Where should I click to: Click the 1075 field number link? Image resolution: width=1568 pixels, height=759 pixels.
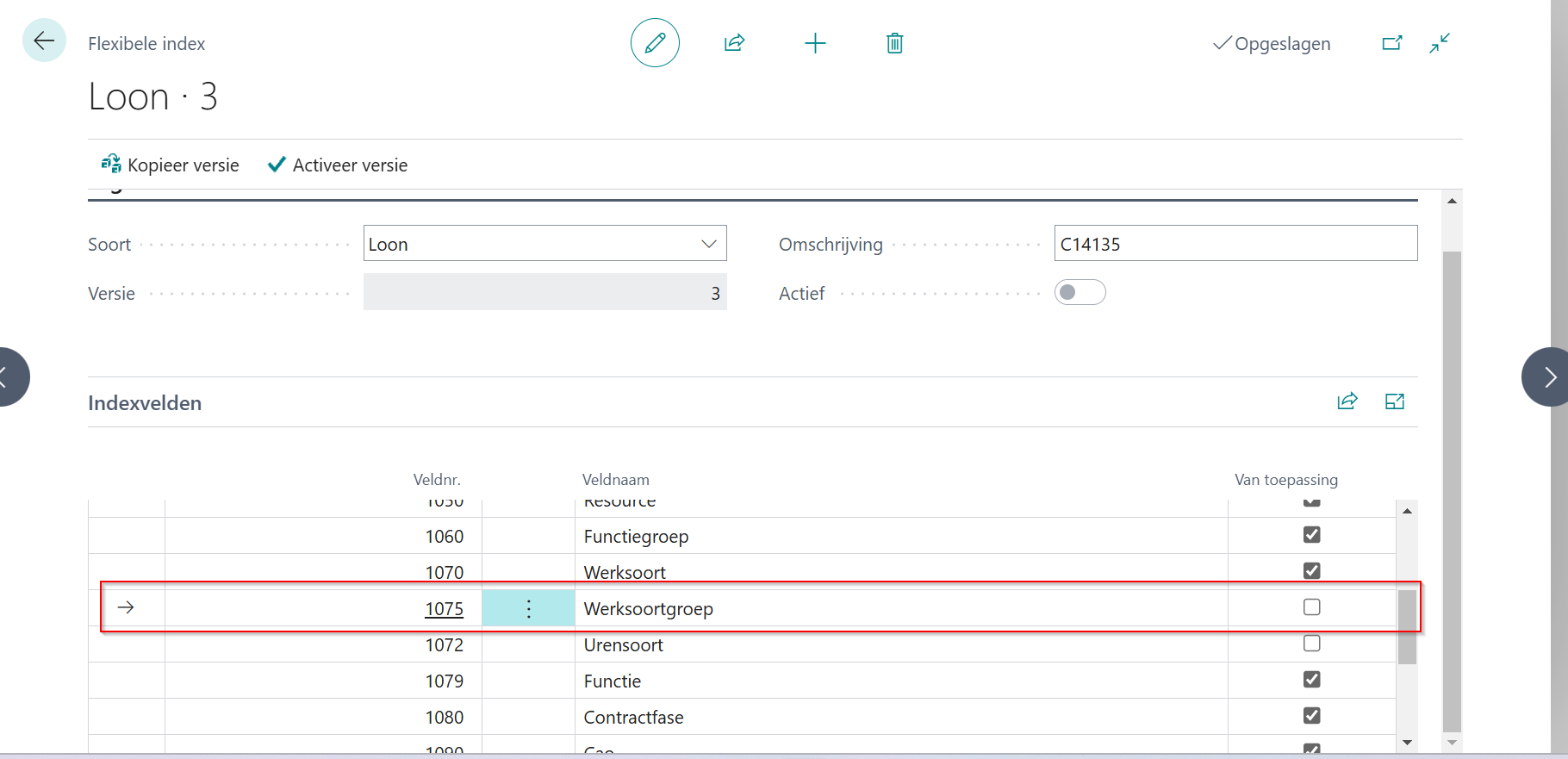tap(444, 609)
